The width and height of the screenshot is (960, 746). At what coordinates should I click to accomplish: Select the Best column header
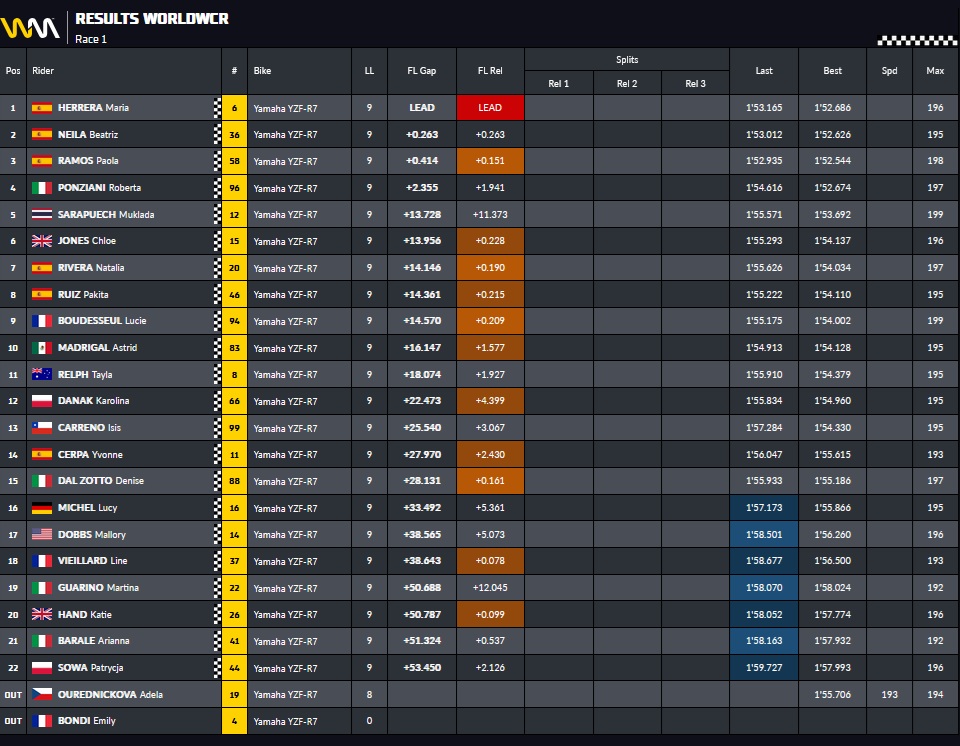point(832,71)
